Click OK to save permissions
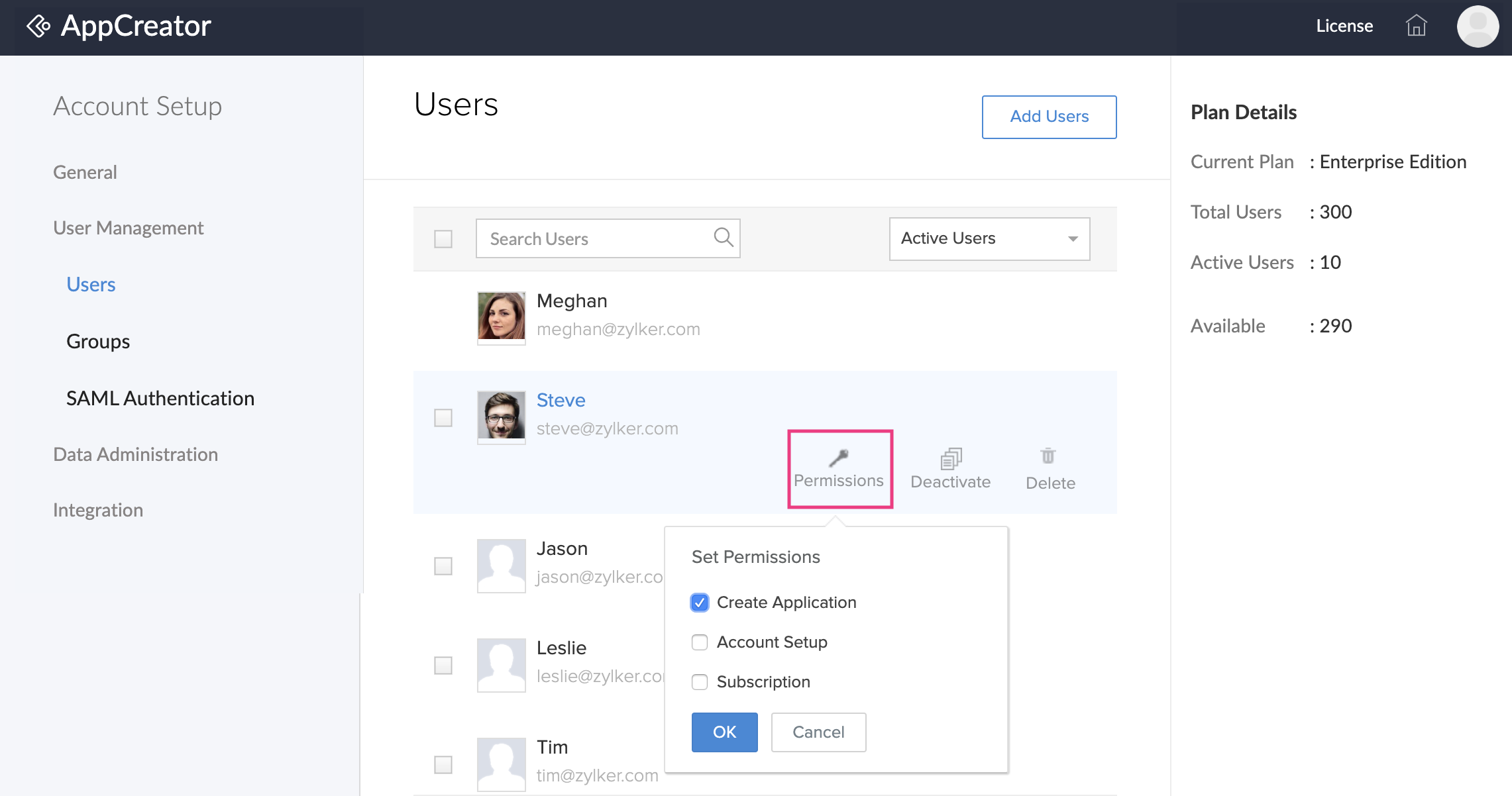Viewport: 1512px width, 796px height. click(x=724, y=732)
